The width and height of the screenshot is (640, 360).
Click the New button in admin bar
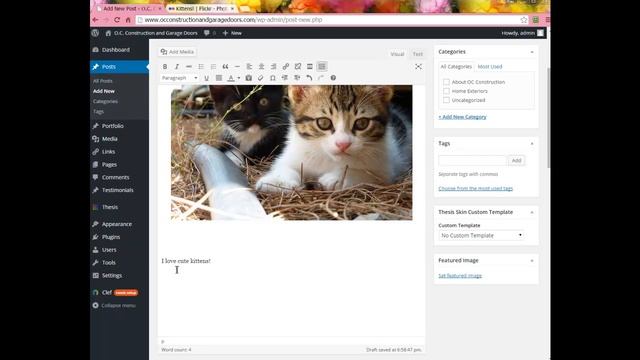232,33
